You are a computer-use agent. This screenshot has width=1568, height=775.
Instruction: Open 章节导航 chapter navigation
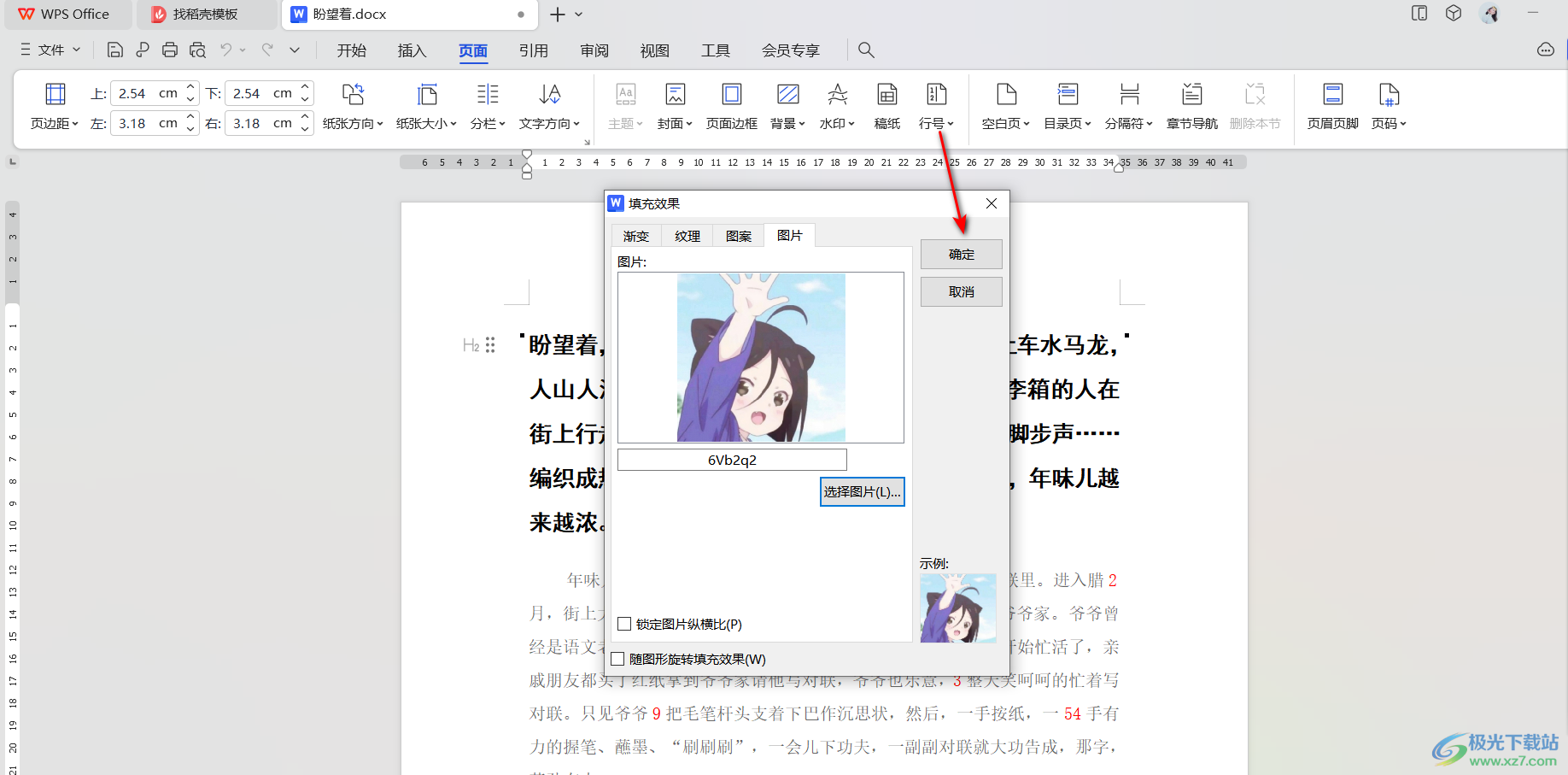pyautogui.click(x=1192, y=106)
